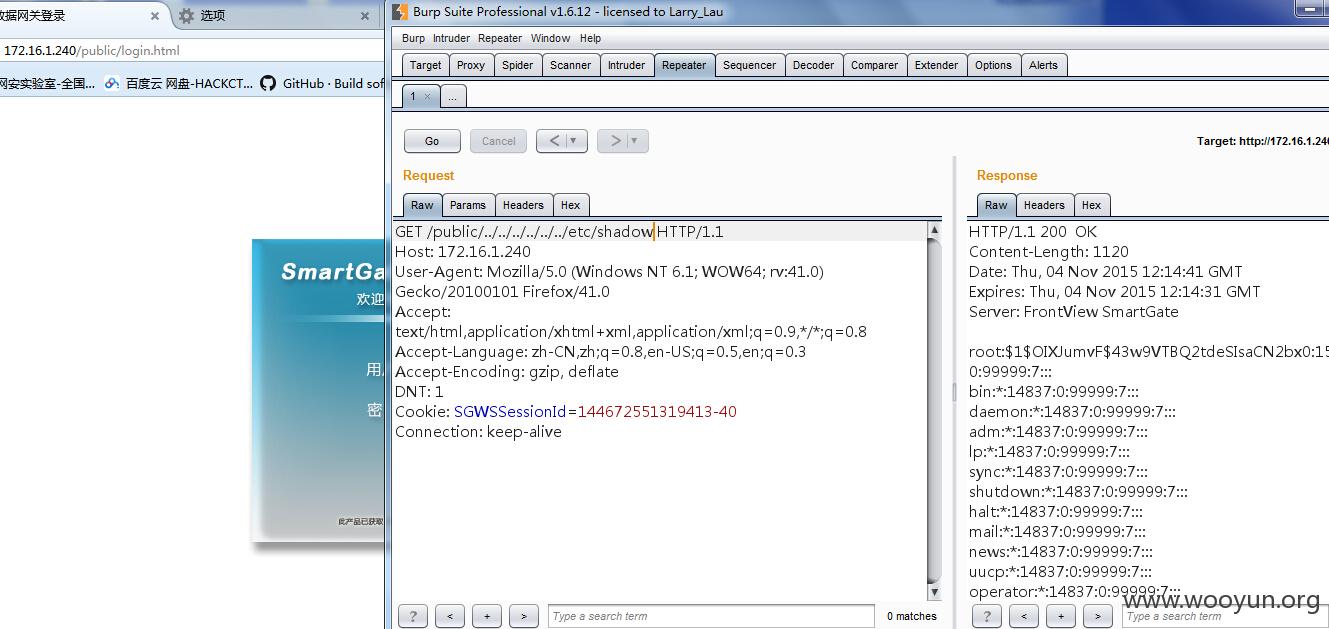Click the Connection: keep-alive header line
The width and height of the screenshot is (1329, 629).
478,432
